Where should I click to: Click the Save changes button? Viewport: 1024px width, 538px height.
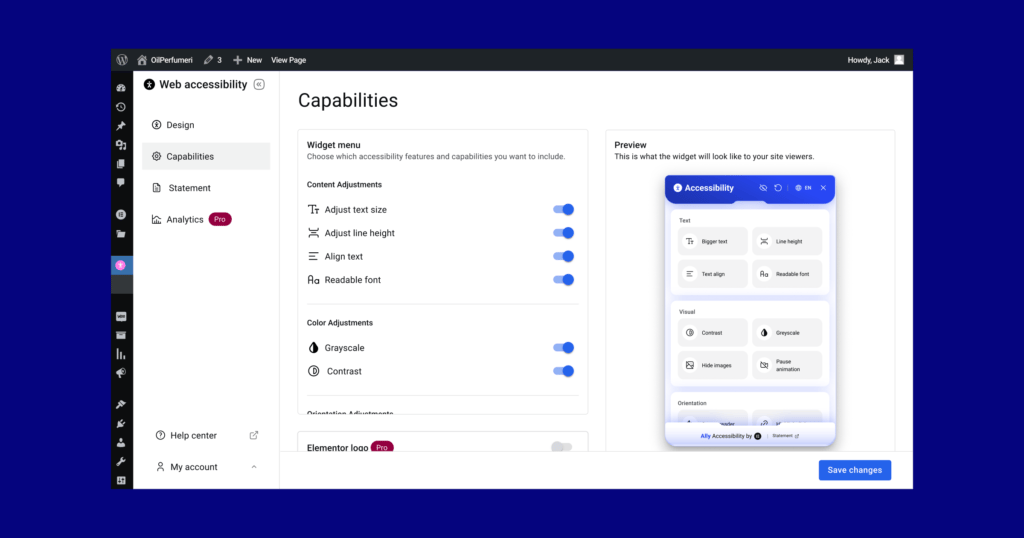tap(855, 470)
